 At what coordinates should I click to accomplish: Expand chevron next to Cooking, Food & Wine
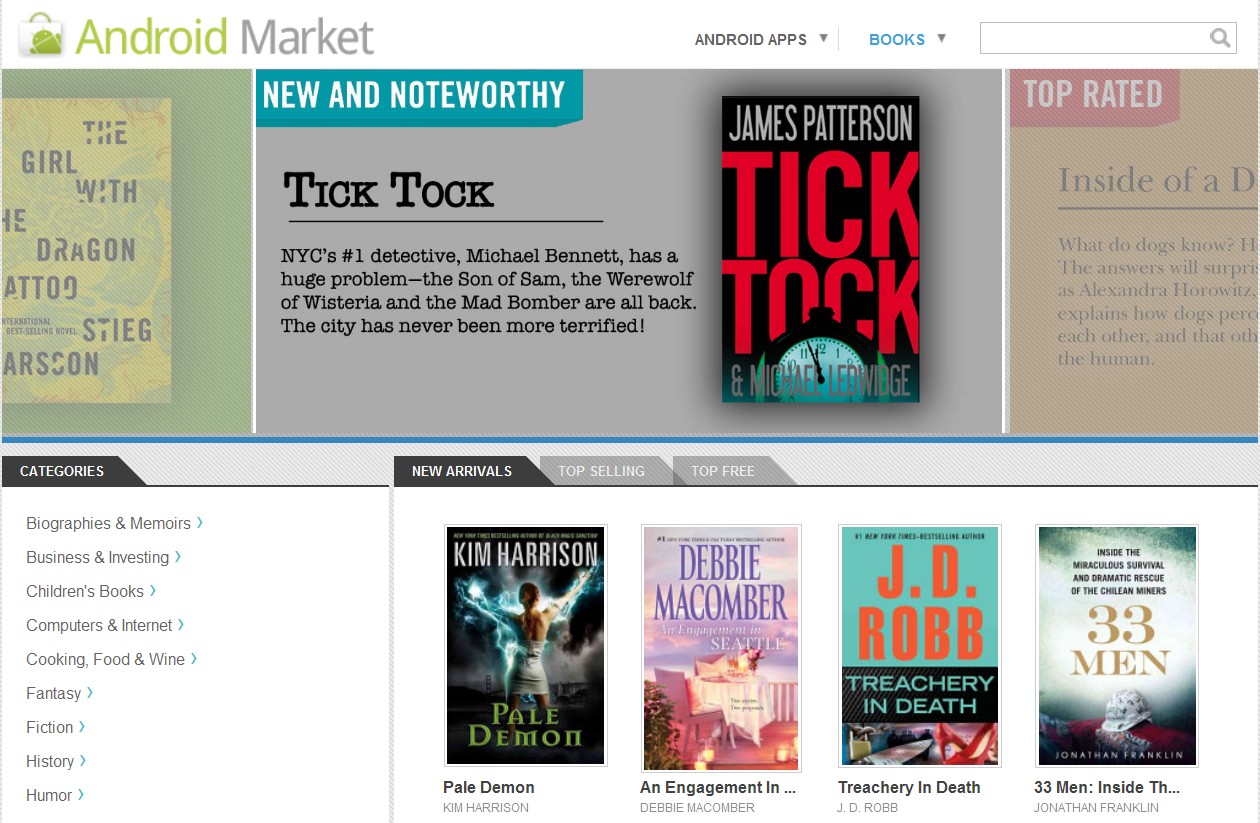194,658
